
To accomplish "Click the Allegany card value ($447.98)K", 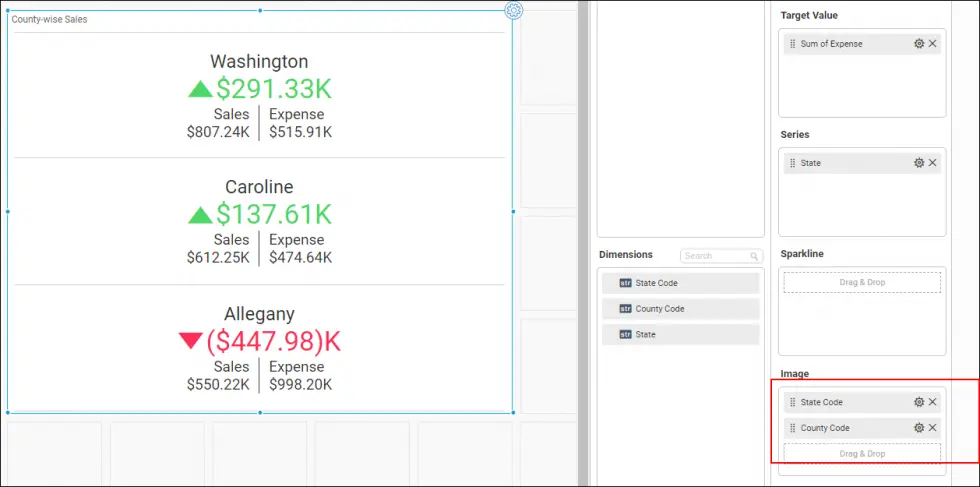I will point(272,342).
